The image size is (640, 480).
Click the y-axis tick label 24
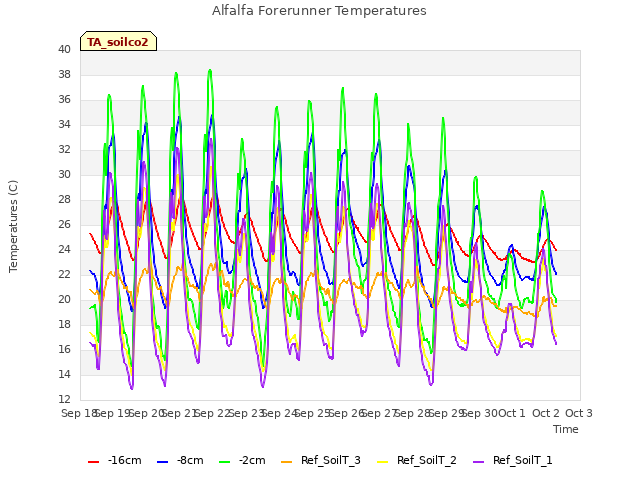(x=64, y=249)
